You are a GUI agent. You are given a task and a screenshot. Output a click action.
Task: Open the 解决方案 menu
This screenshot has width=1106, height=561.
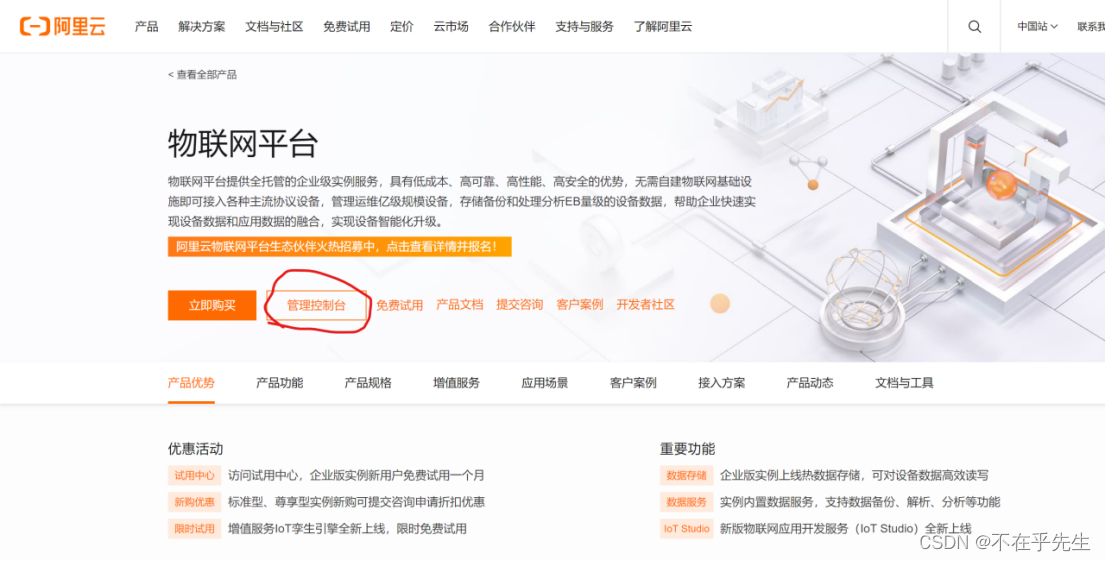[202, 27]
